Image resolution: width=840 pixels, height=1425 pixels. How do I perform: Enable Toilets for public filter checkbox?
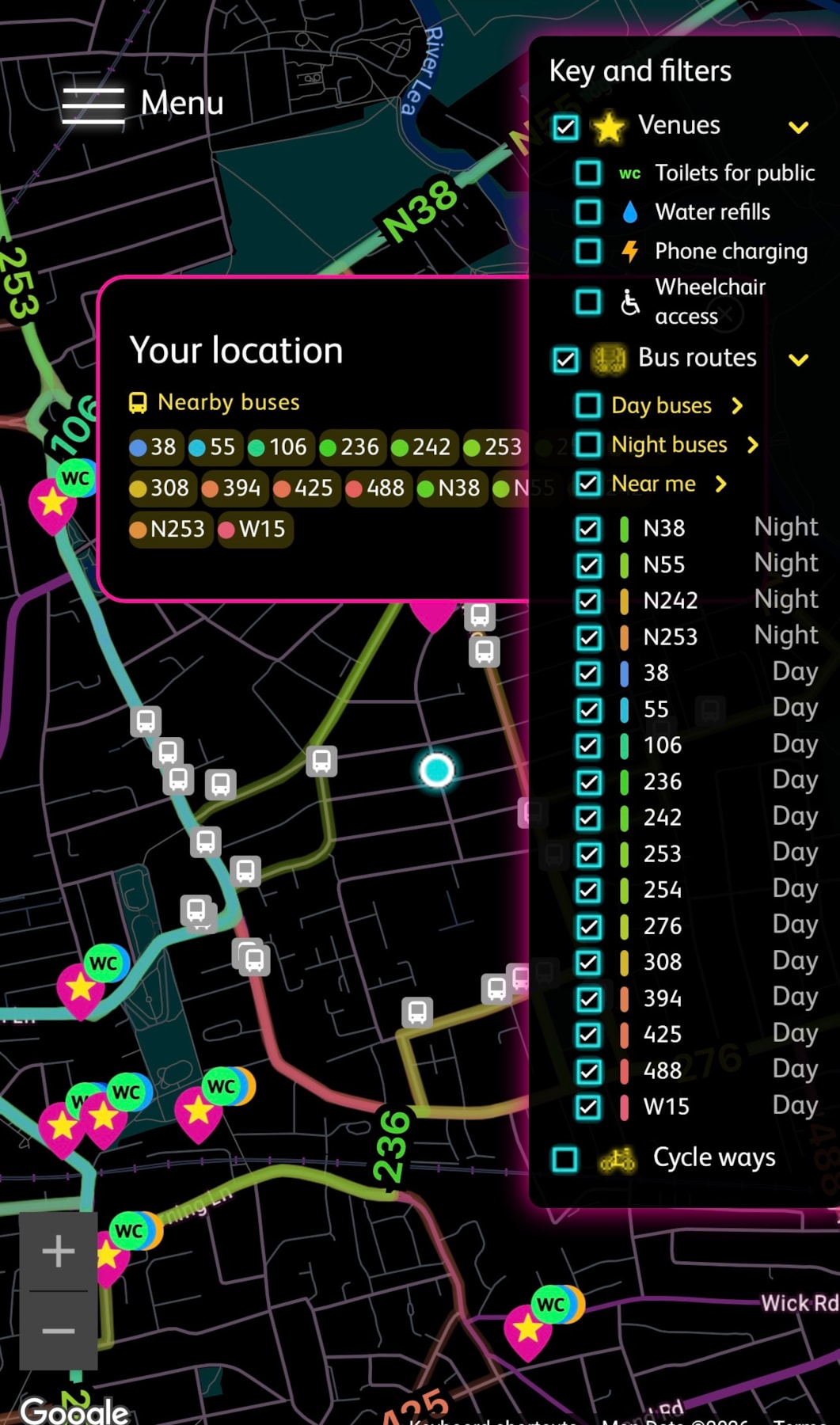[587, 173]
